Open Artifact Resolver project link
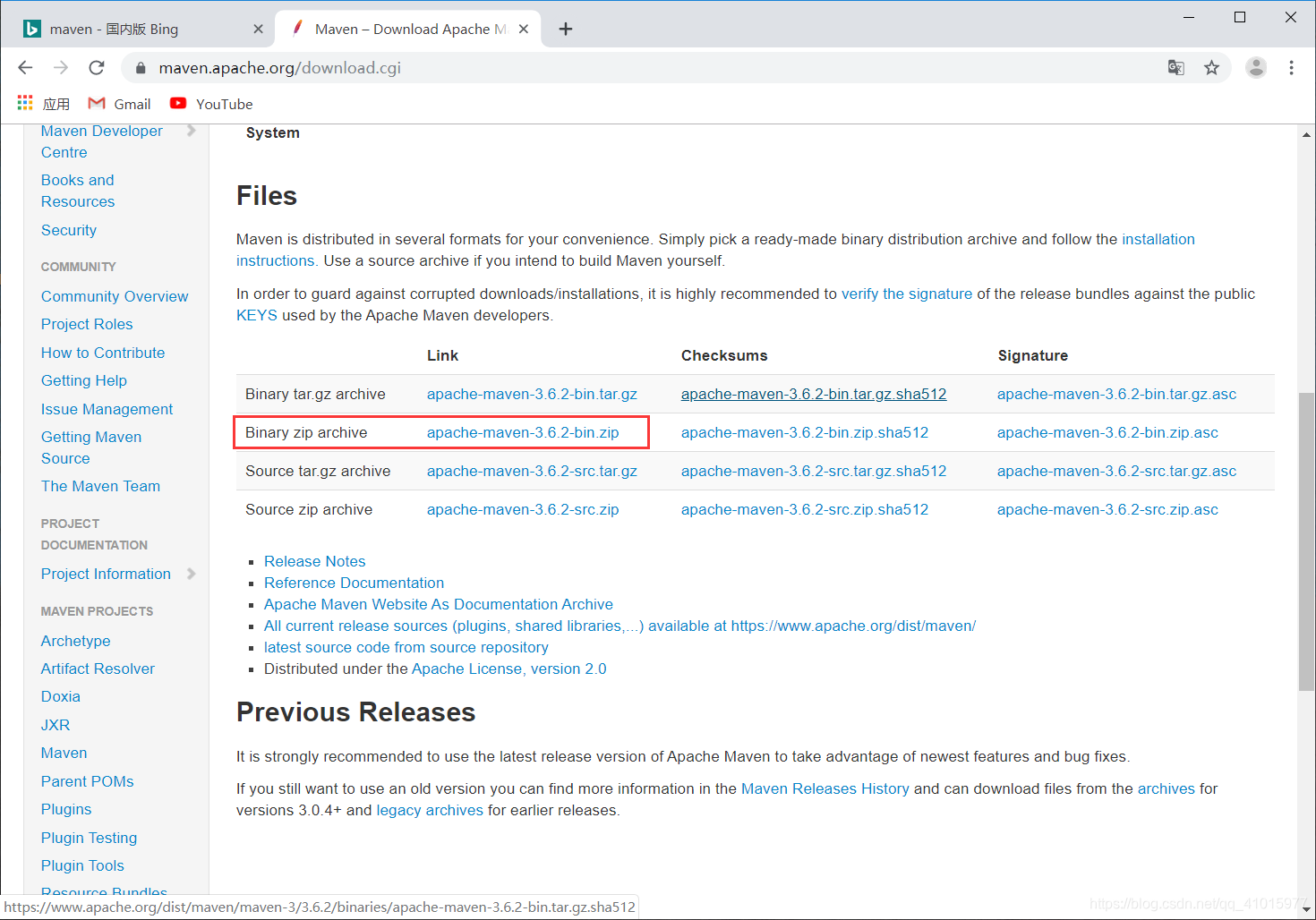This screenshot has width=1316, height=920. click(98, 669)
